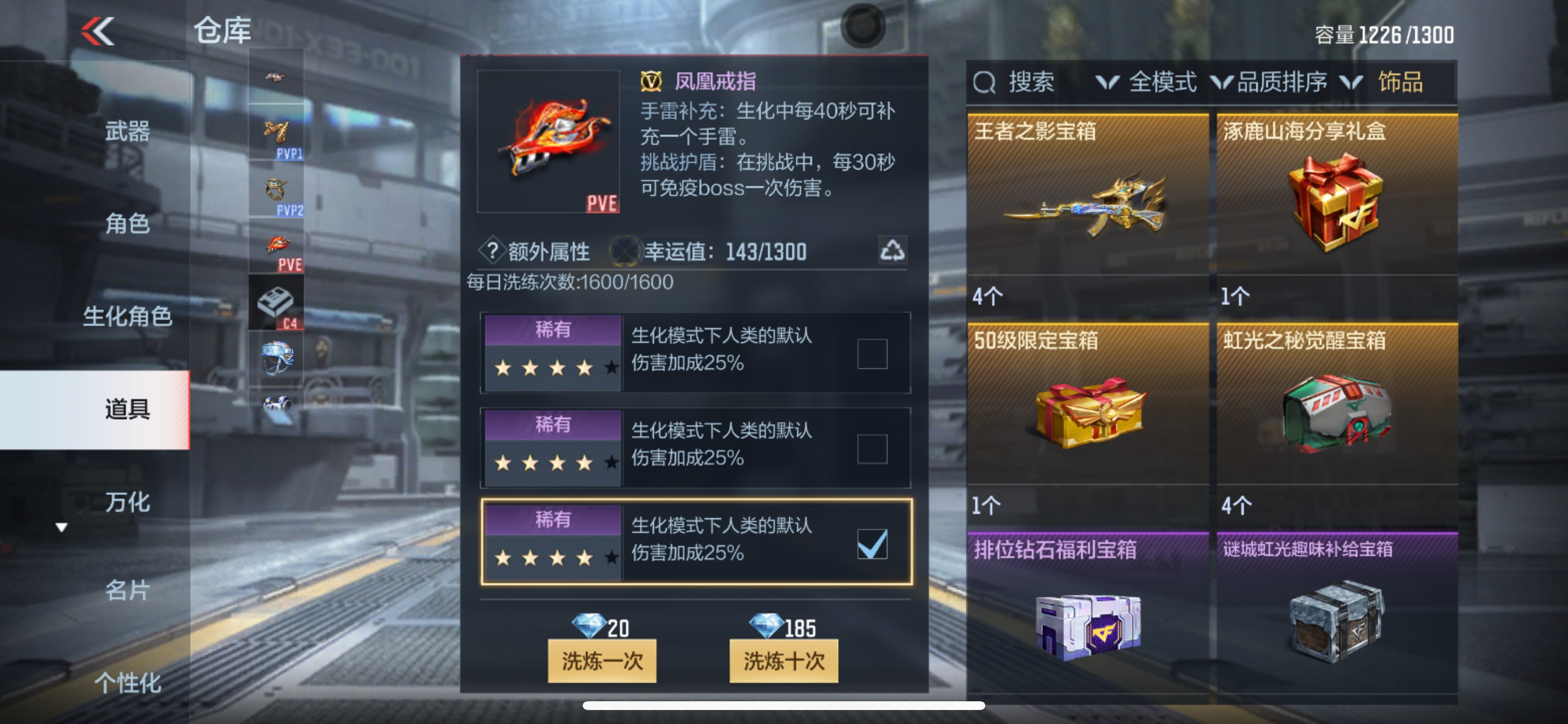Click the 洗炼一次 button
Viewport: 1568px width, 724px height.
[601, 660]
